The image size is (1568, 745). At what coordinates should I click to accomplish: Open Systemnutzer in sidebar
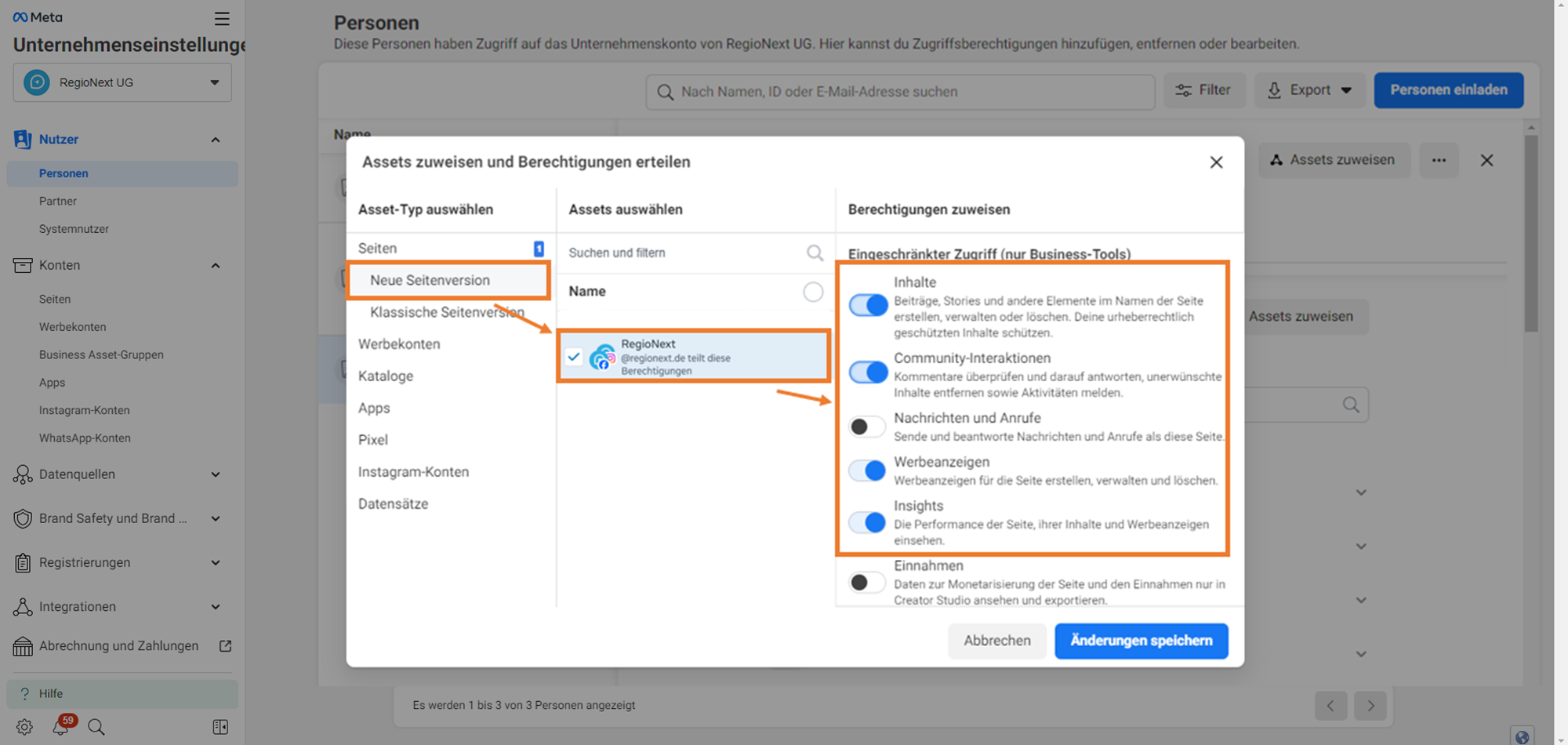click(74, 229)
